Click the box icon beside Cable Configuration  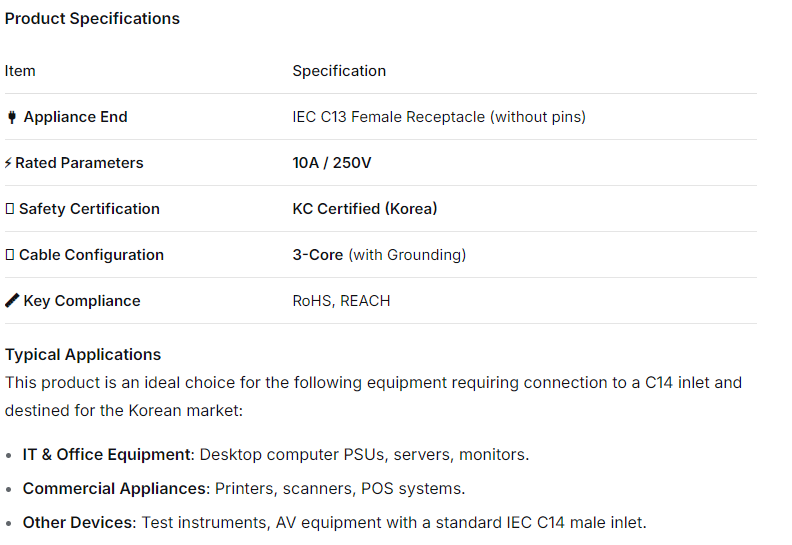point(10,255)
